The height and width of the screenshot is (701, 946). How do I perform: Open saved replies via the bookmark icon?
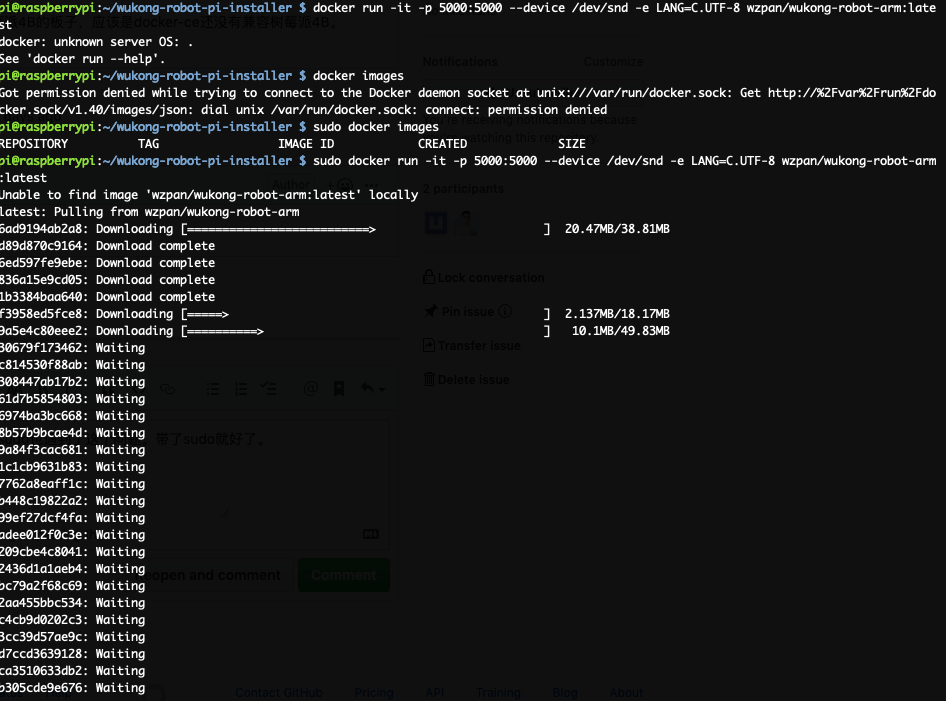(340, 388)
